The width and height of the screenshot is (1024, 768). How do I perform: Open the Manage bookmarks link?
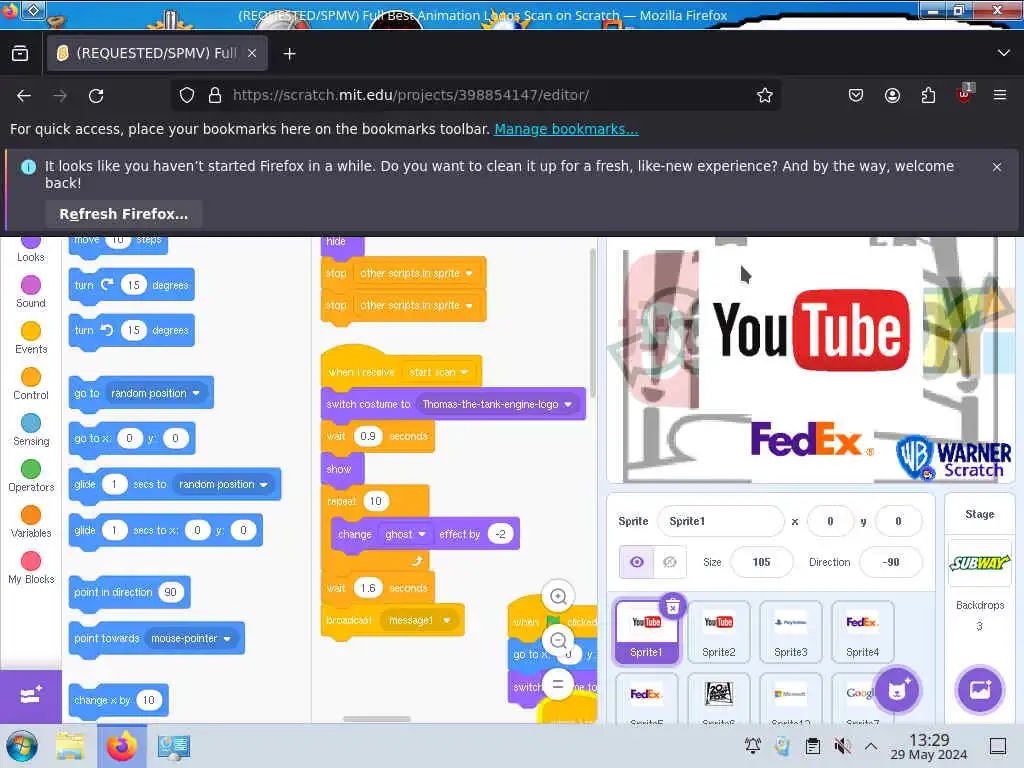566,129
